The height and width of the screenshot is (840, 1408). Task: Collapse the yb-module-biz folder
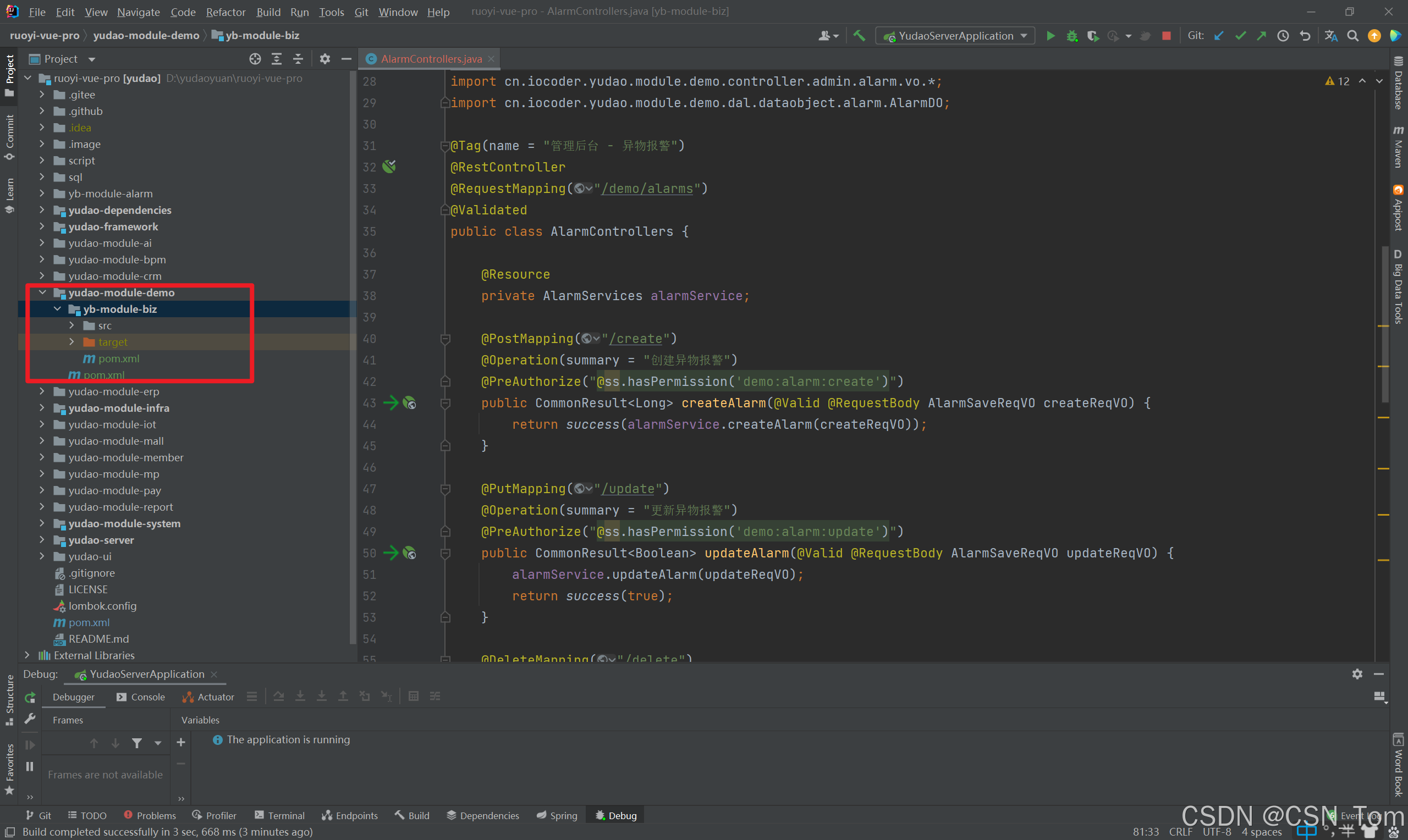click(57, 309)
